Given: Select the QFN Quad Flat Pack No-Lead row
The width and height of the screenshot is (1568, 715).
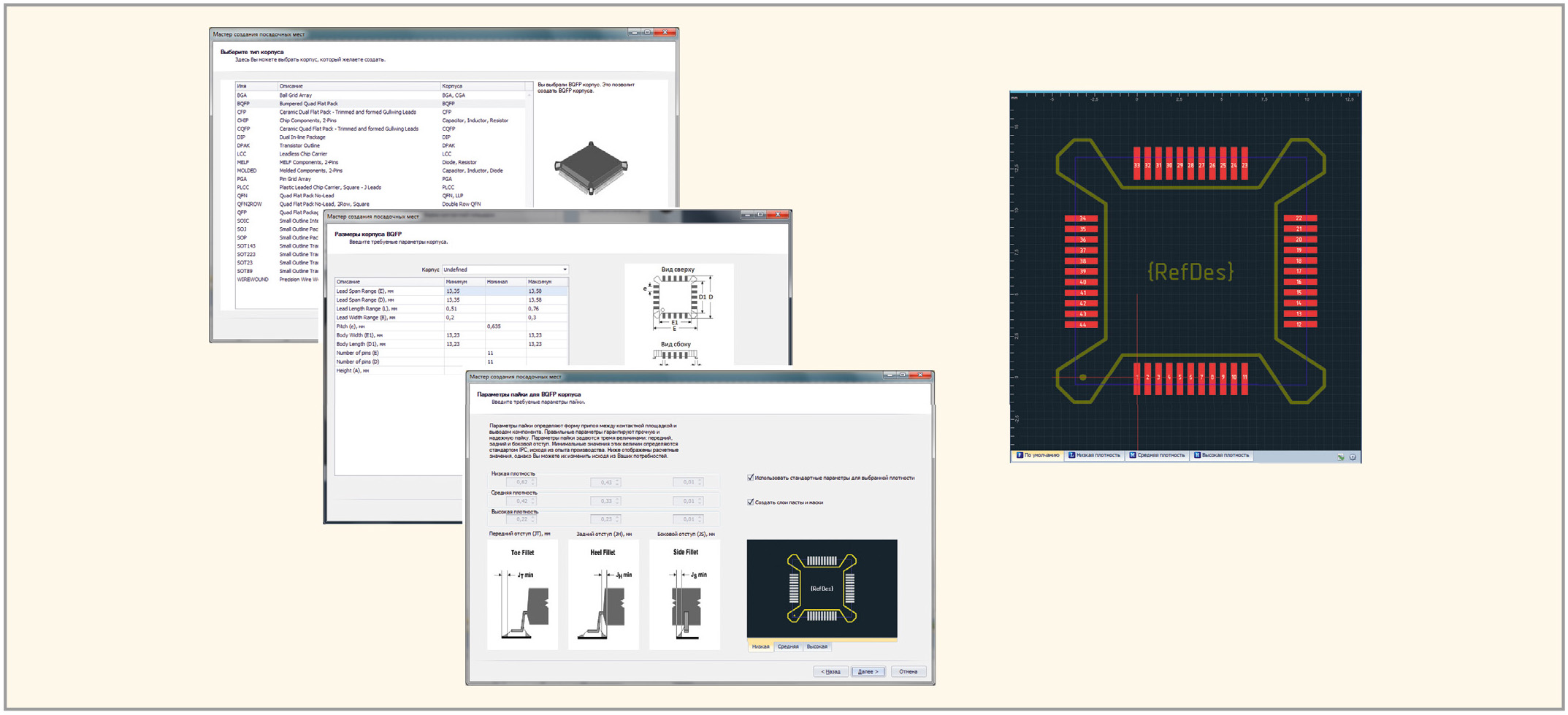Looking at the screenshot, I should 380,196.
